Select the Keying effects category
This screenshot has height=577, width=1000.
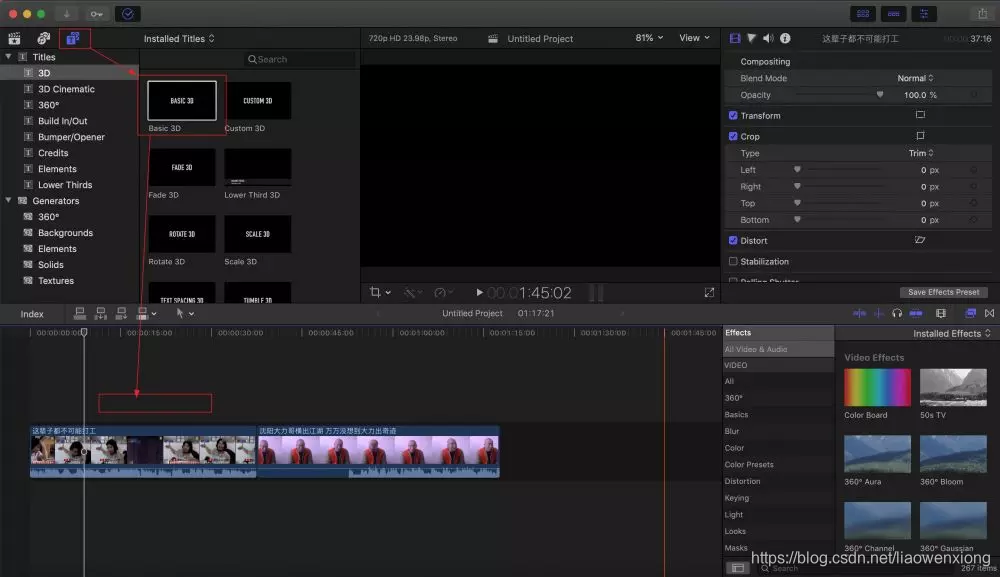click(x=737, y=498)
